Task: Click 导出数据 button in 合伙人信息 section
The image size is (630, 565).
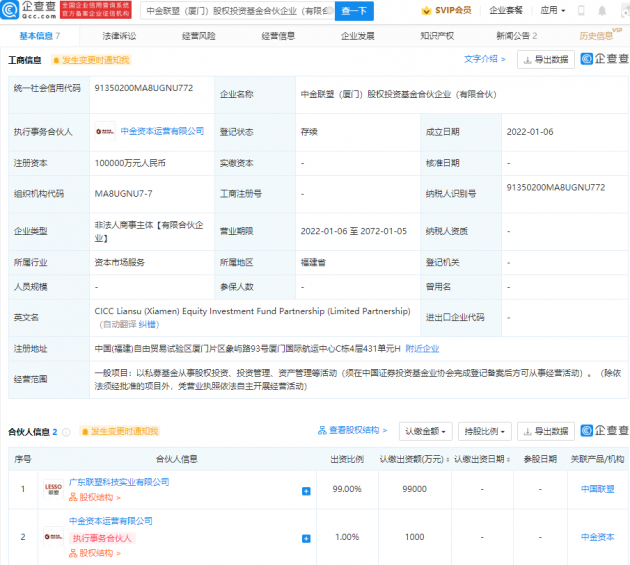Action: tap(546, 431)
